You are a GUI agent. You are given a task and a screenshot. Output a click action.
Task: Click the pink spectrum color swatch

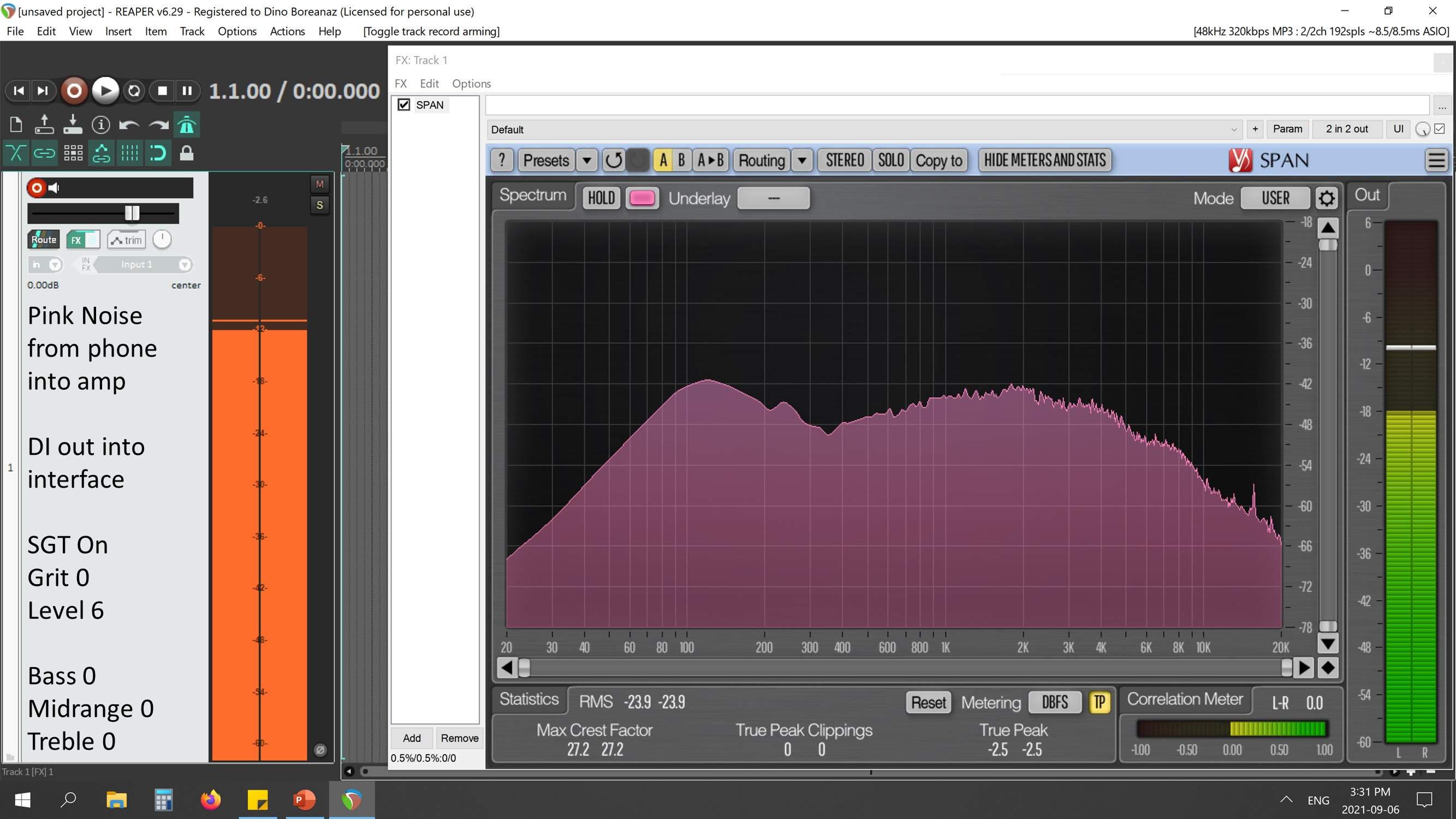(x=641, y=198)
